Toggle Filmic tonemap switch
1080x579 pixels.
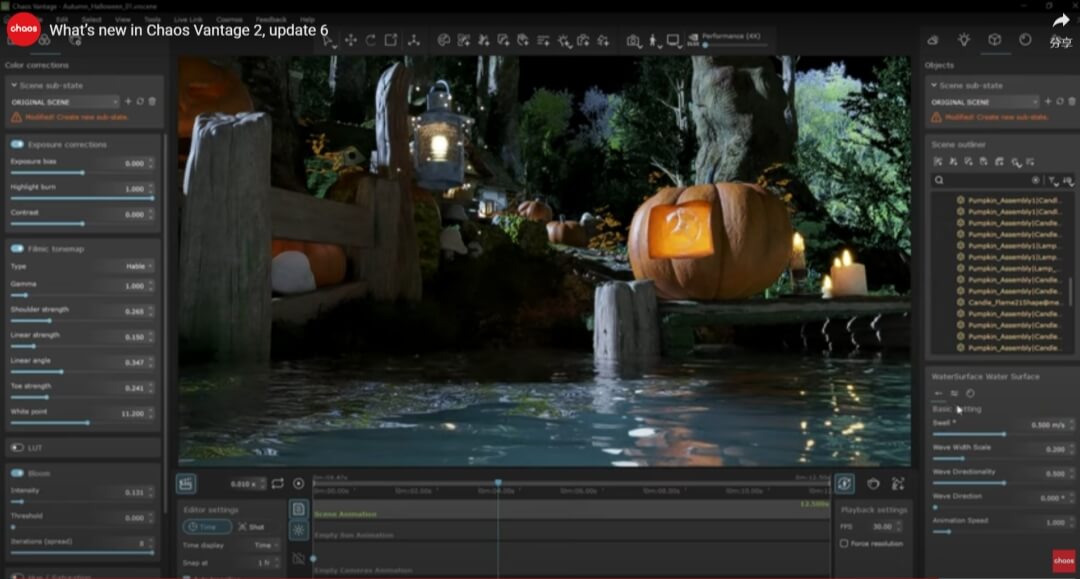click(17, 249)
